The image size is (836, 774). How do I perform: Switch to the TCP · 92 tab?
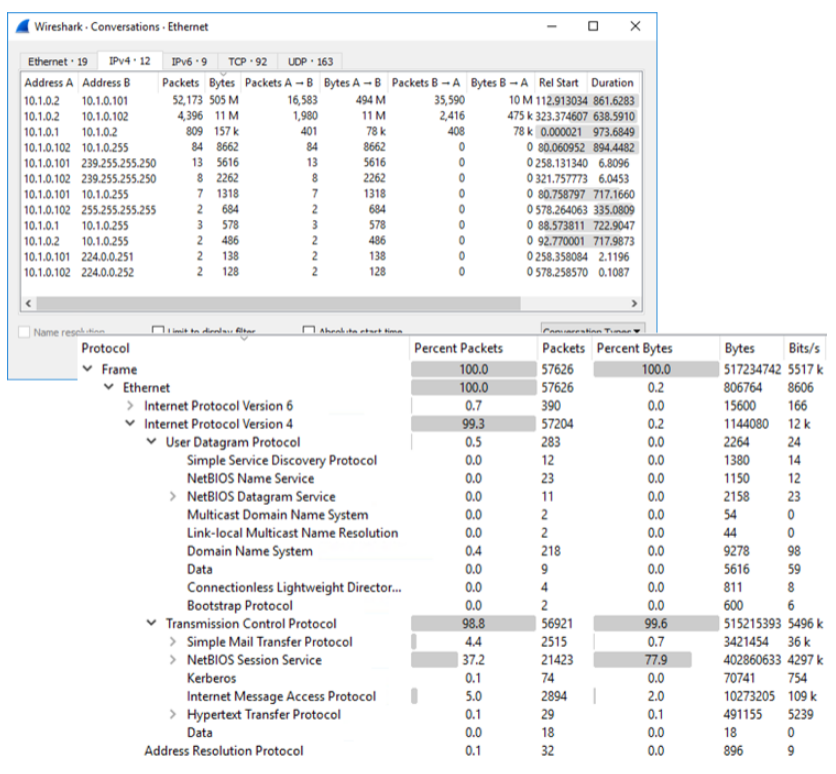(x=247, y=62)
